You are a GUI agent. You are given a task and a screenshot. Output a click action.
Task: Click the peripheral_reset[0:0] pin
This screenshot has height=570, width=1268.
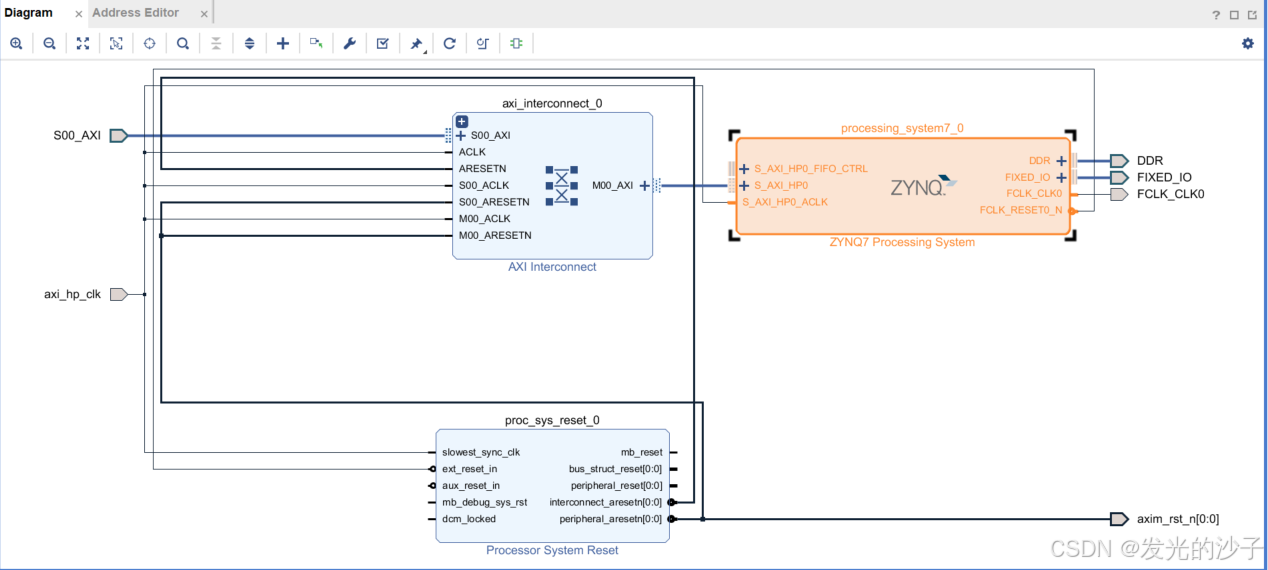tap(616, 485)
